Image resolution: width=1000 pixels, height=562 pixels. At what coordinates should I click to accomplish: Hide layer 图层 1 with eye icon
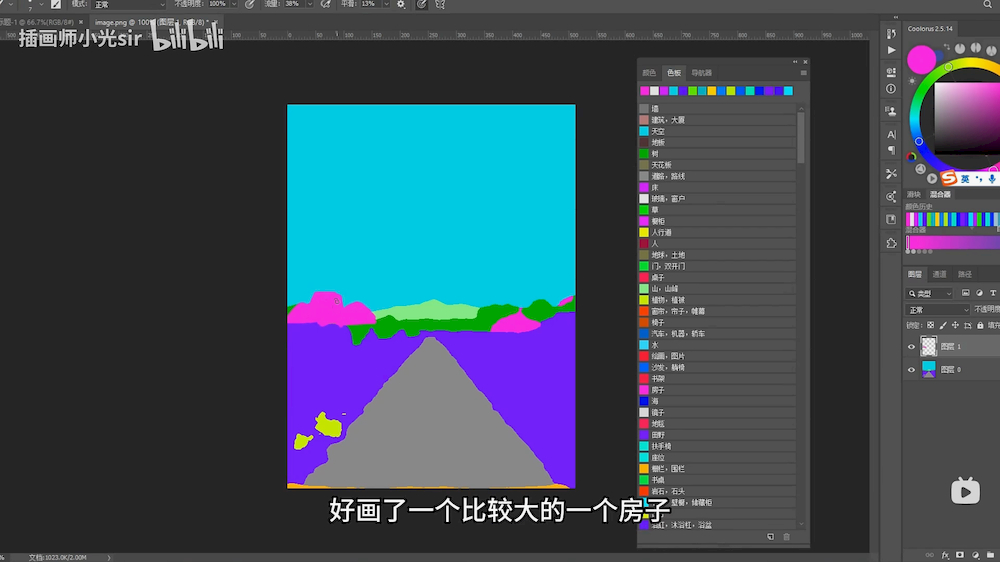[x=911, y=347]
